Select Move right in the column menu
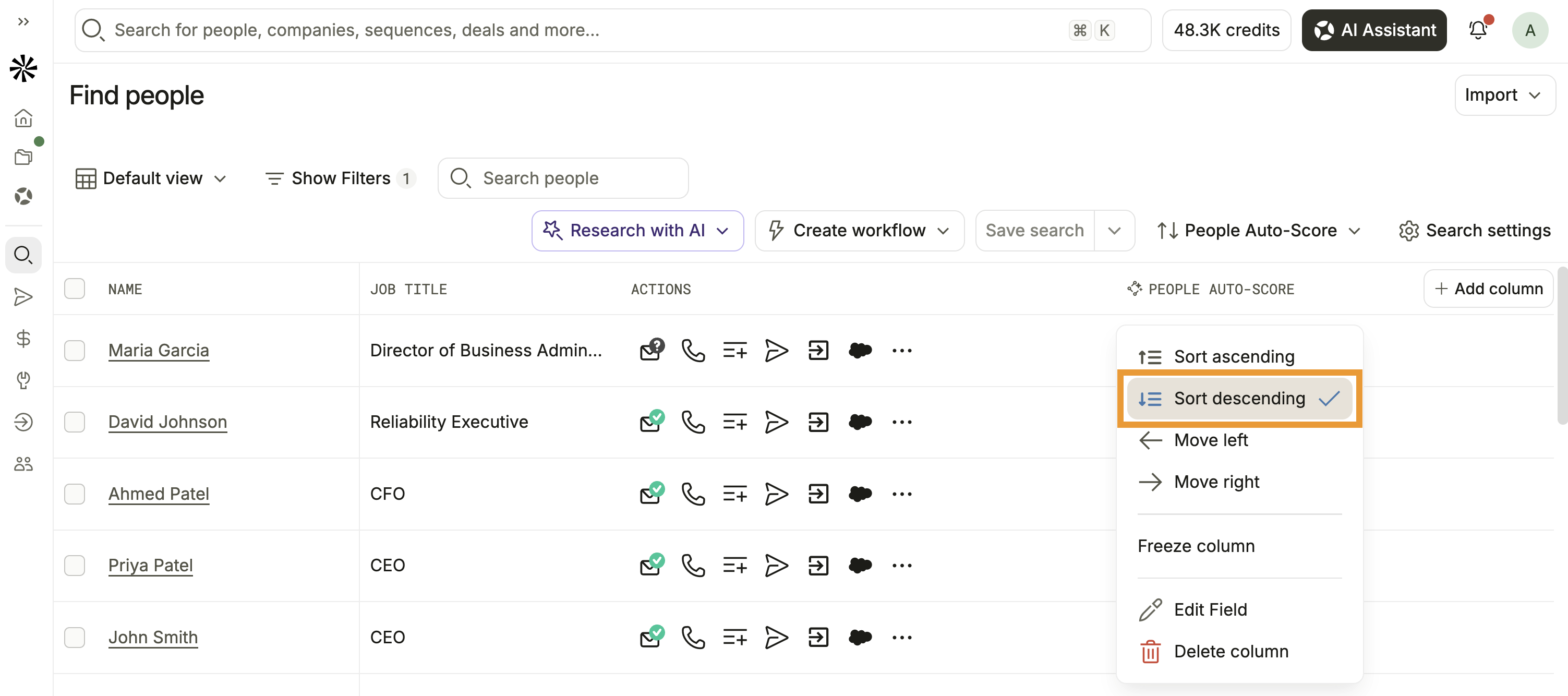This screenshot has height=696, width=1568. click(x=1239, y=482)
